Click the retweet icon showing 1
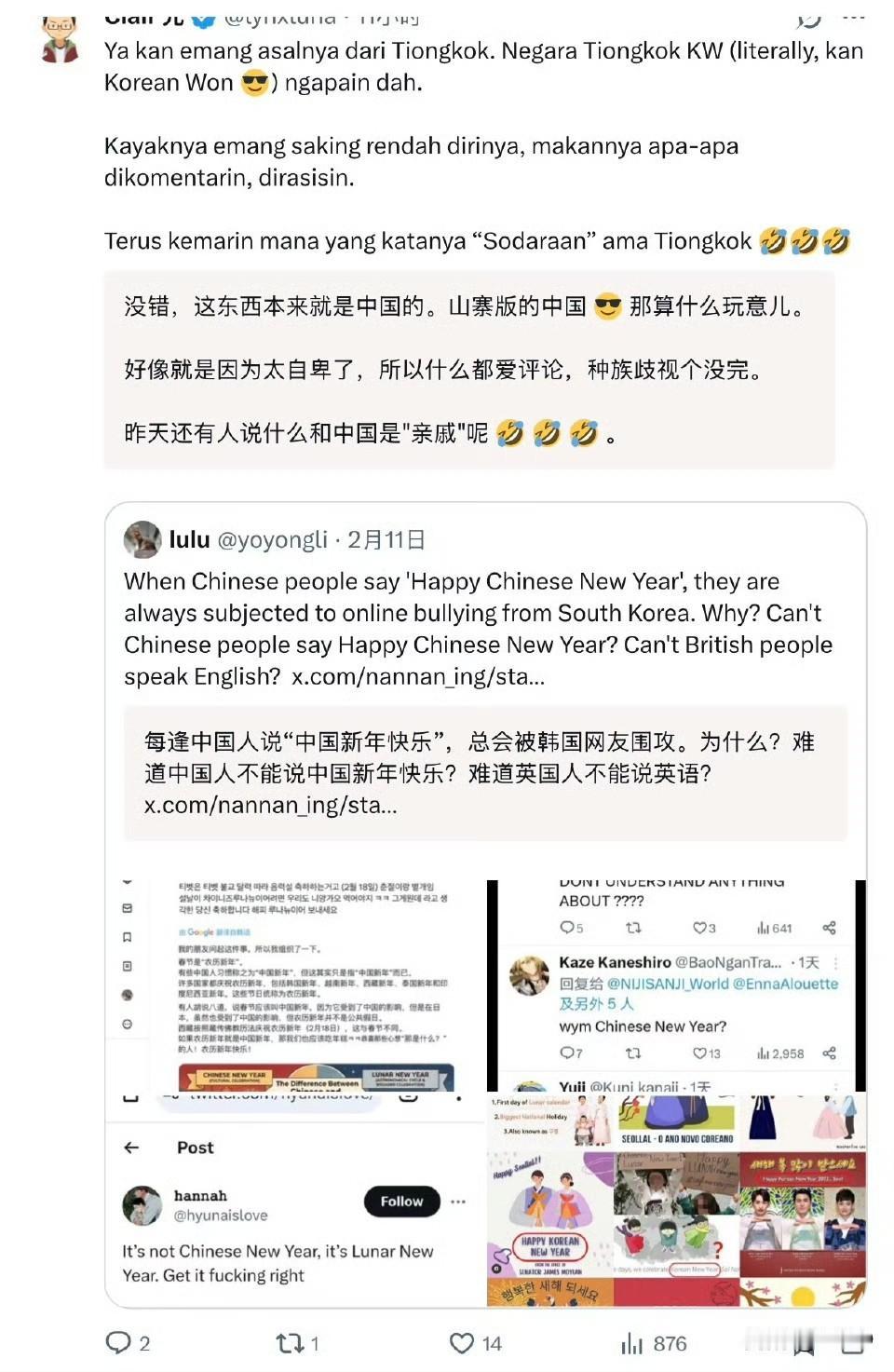This screenshot has width=894, height=1372. (290, 1343)
